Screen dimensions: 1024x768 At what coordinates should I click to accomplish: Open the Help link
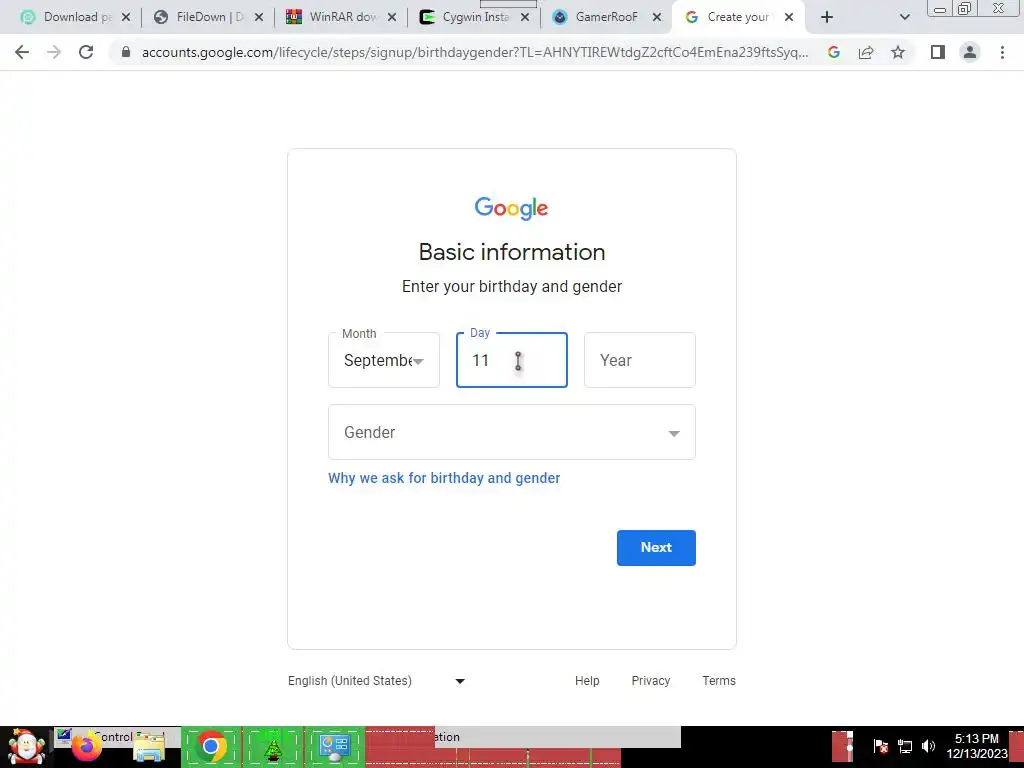(x=586, y=680)
